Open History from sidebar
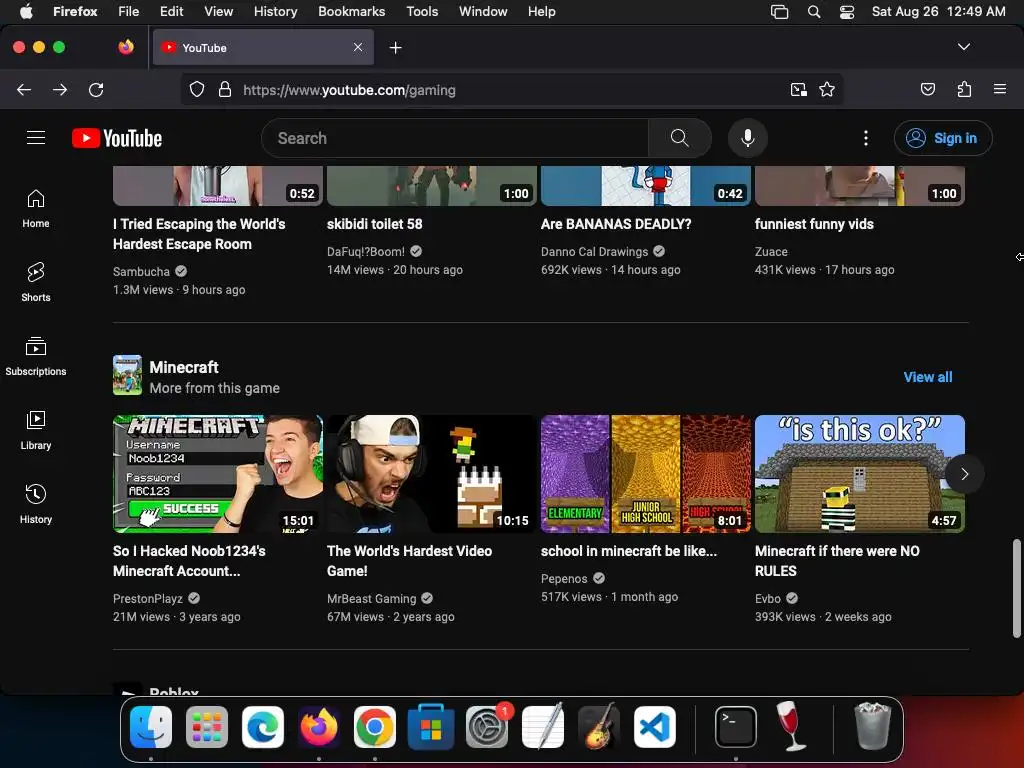 point(36,504)
